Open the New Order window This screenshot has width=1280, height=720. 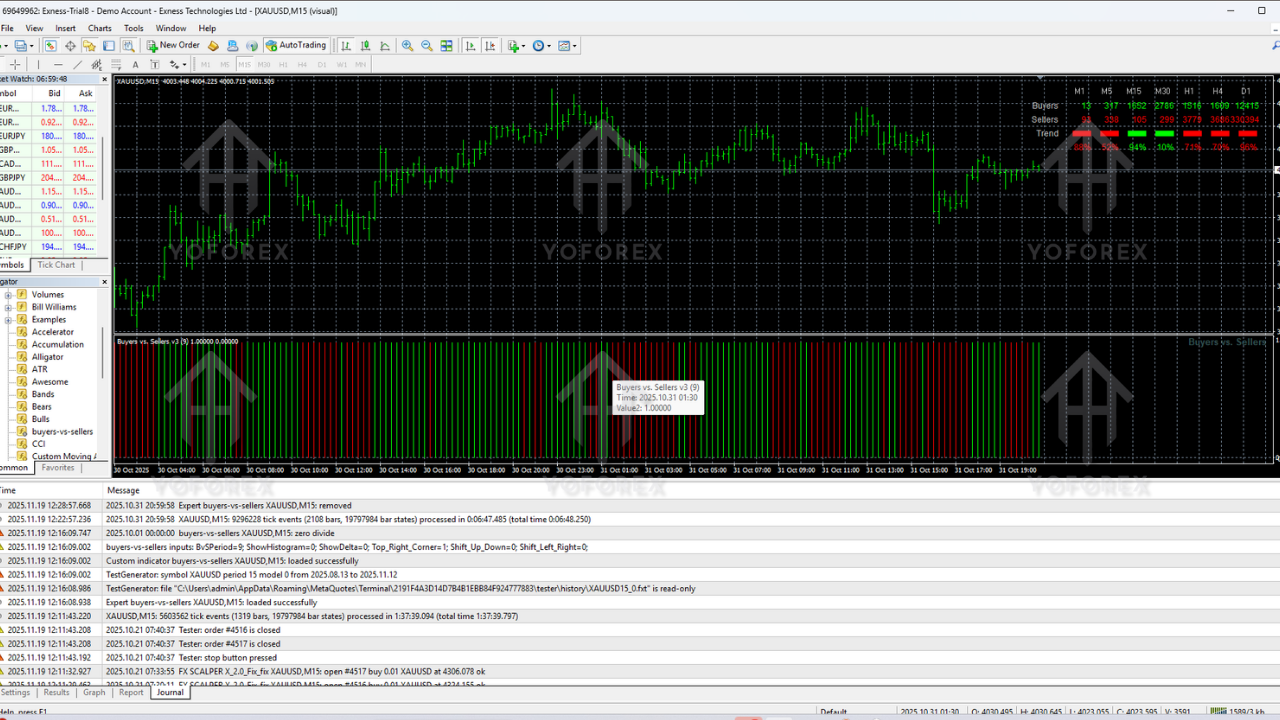point(175,45)
